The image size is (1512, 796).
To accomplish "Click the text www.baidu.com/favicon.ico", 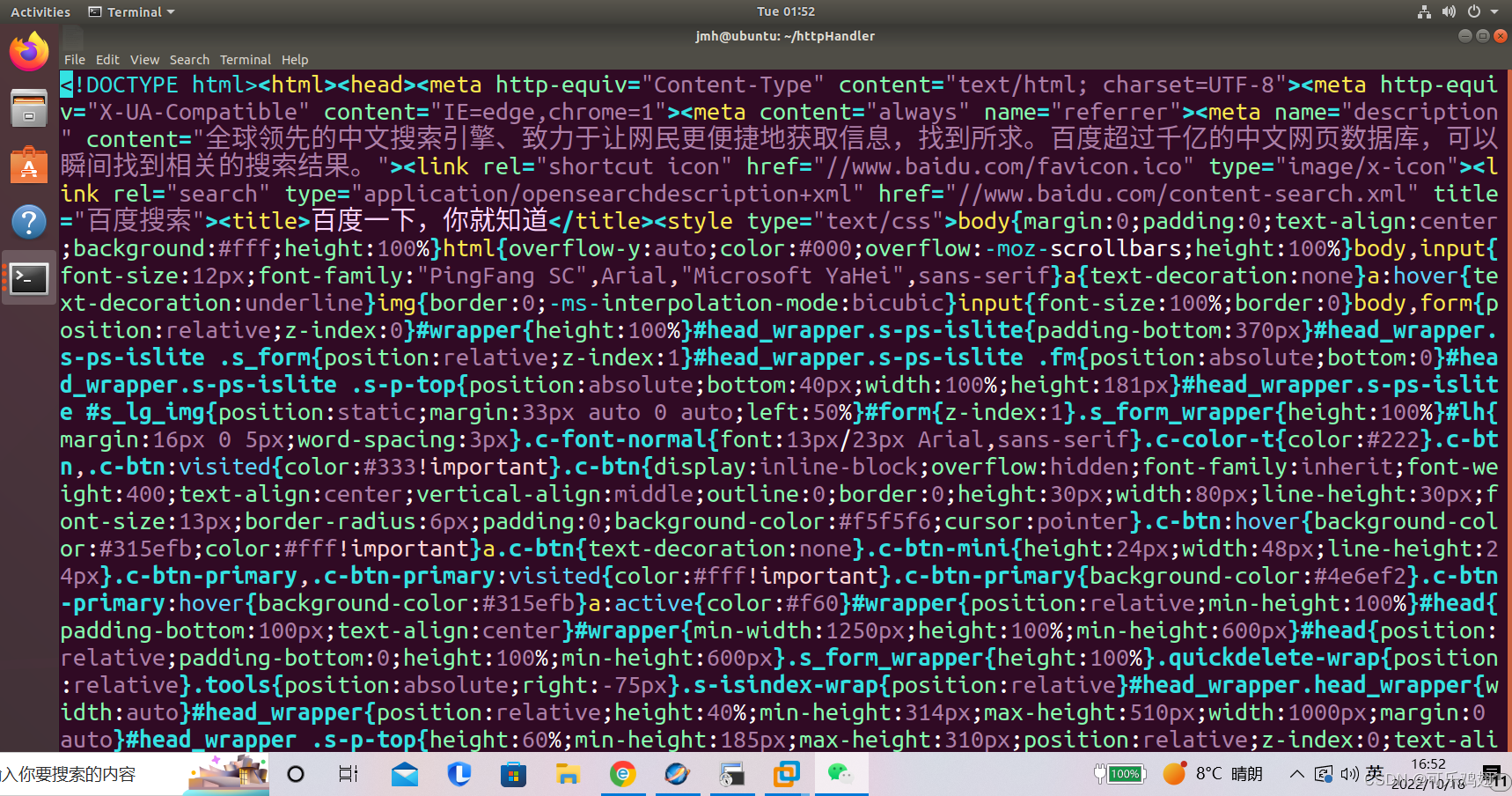I will [x=1017, y=166].
